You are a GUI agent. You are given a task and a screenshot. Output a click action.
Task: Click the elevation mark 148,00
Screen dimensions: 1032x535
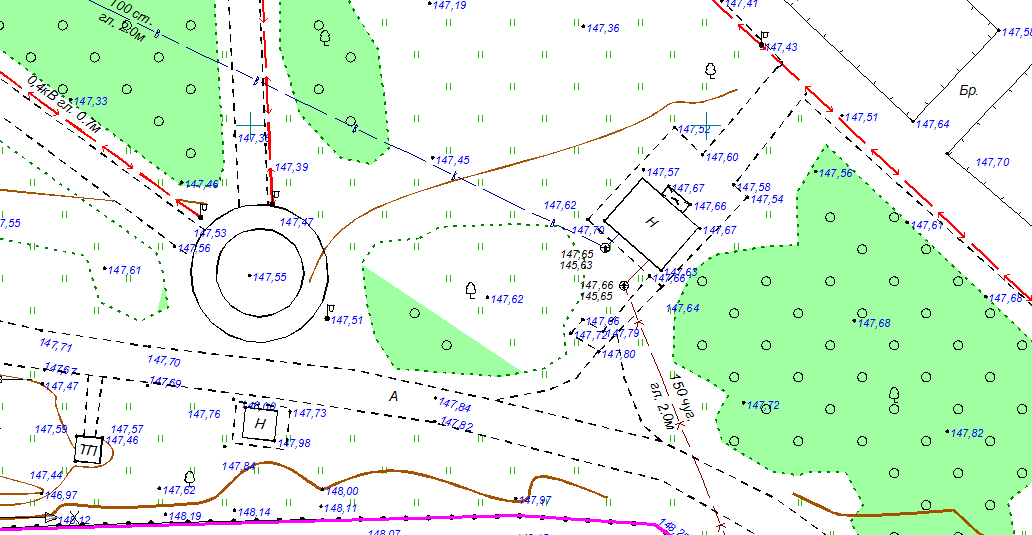342,491
